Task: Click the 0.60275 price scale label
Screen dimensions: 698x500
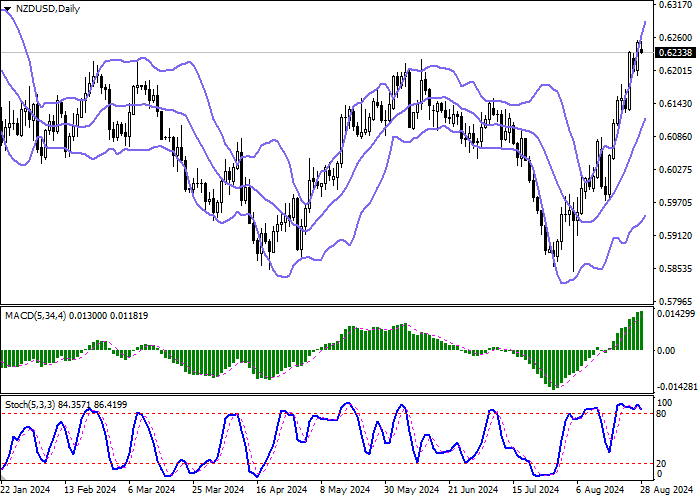Action: tap(675, 170)
